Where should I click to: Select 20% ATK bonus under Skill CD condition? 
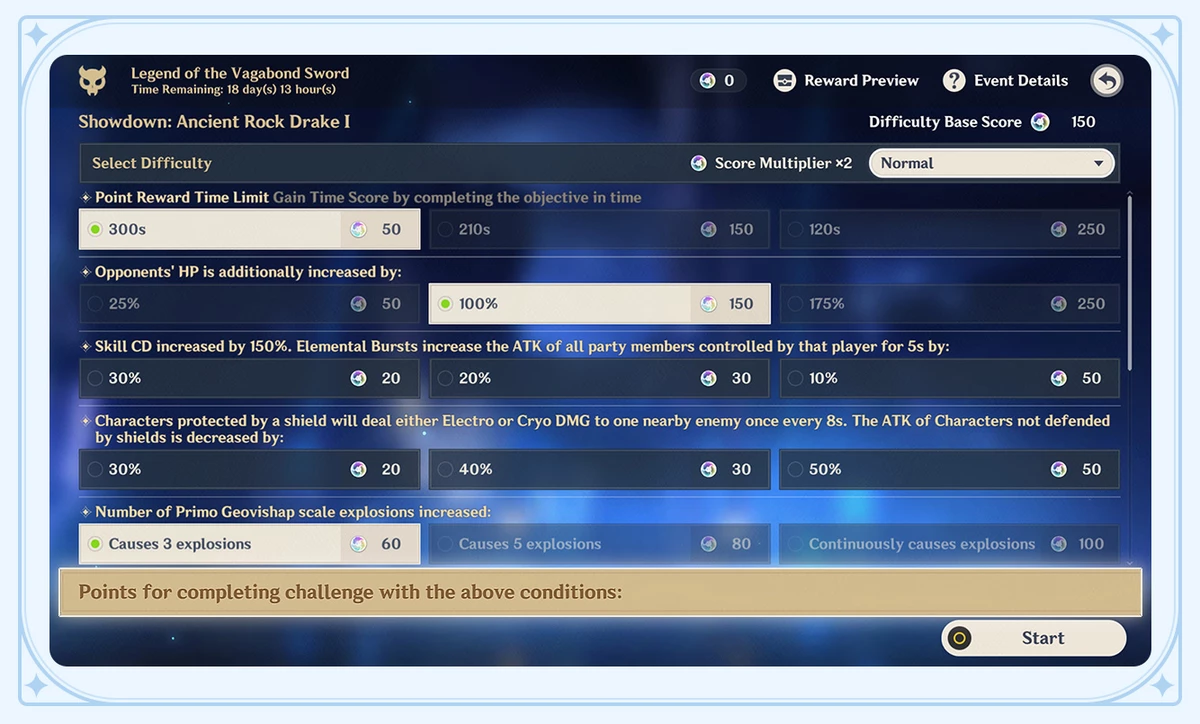(600, 378)
